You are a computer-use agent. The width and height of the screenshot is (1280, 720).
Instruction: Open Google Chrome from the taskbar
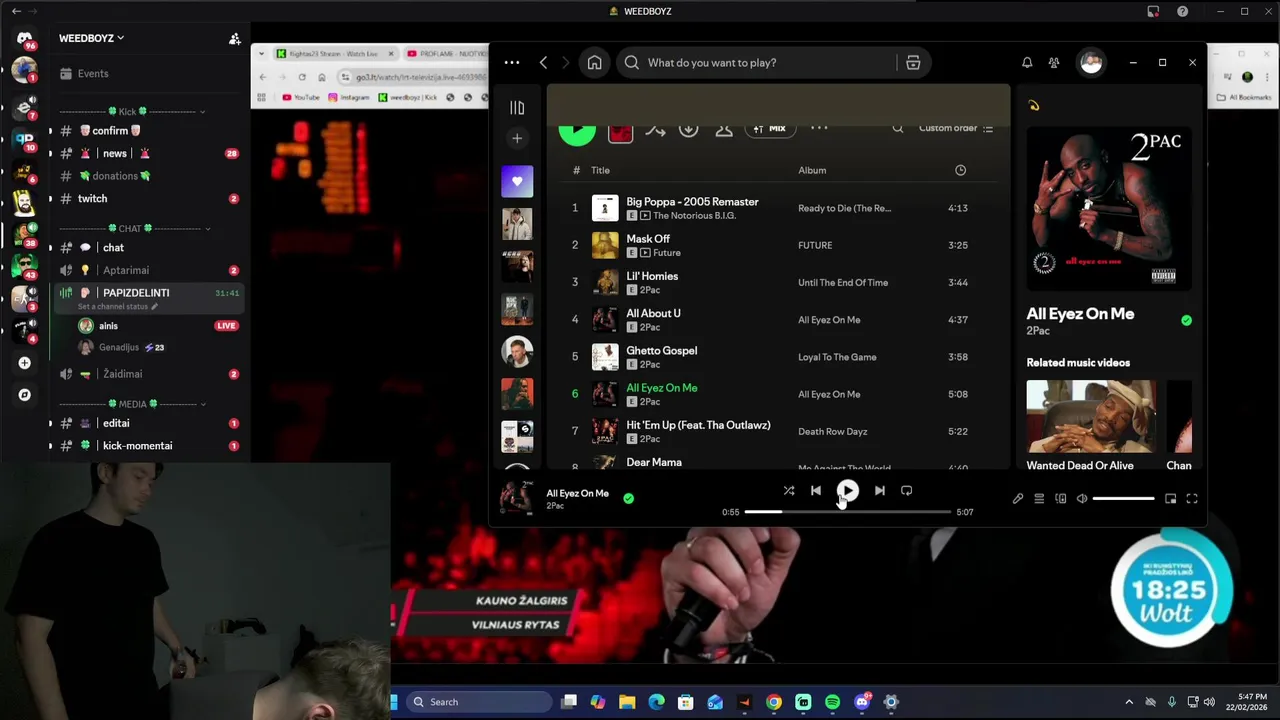[x=774, y=702]
